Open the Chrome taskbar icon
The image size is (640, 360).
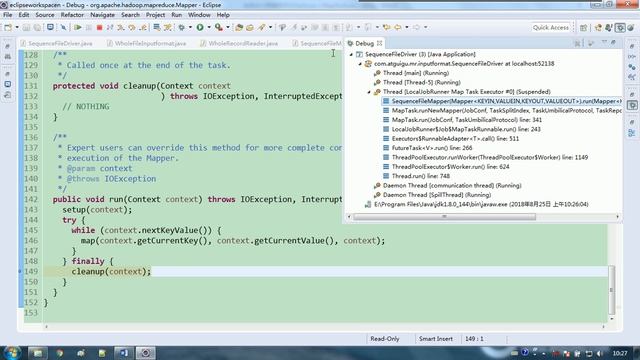[x=60, y=353]
